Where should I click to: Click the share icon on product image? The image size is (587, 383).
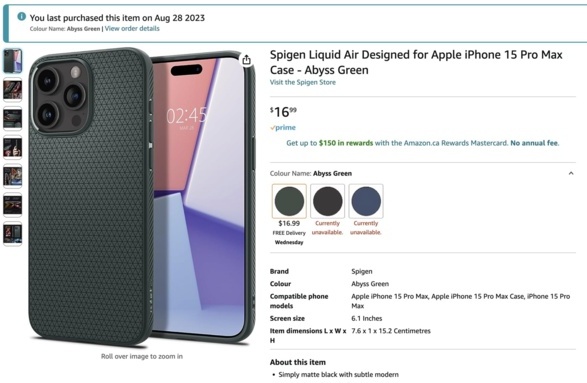246,60
